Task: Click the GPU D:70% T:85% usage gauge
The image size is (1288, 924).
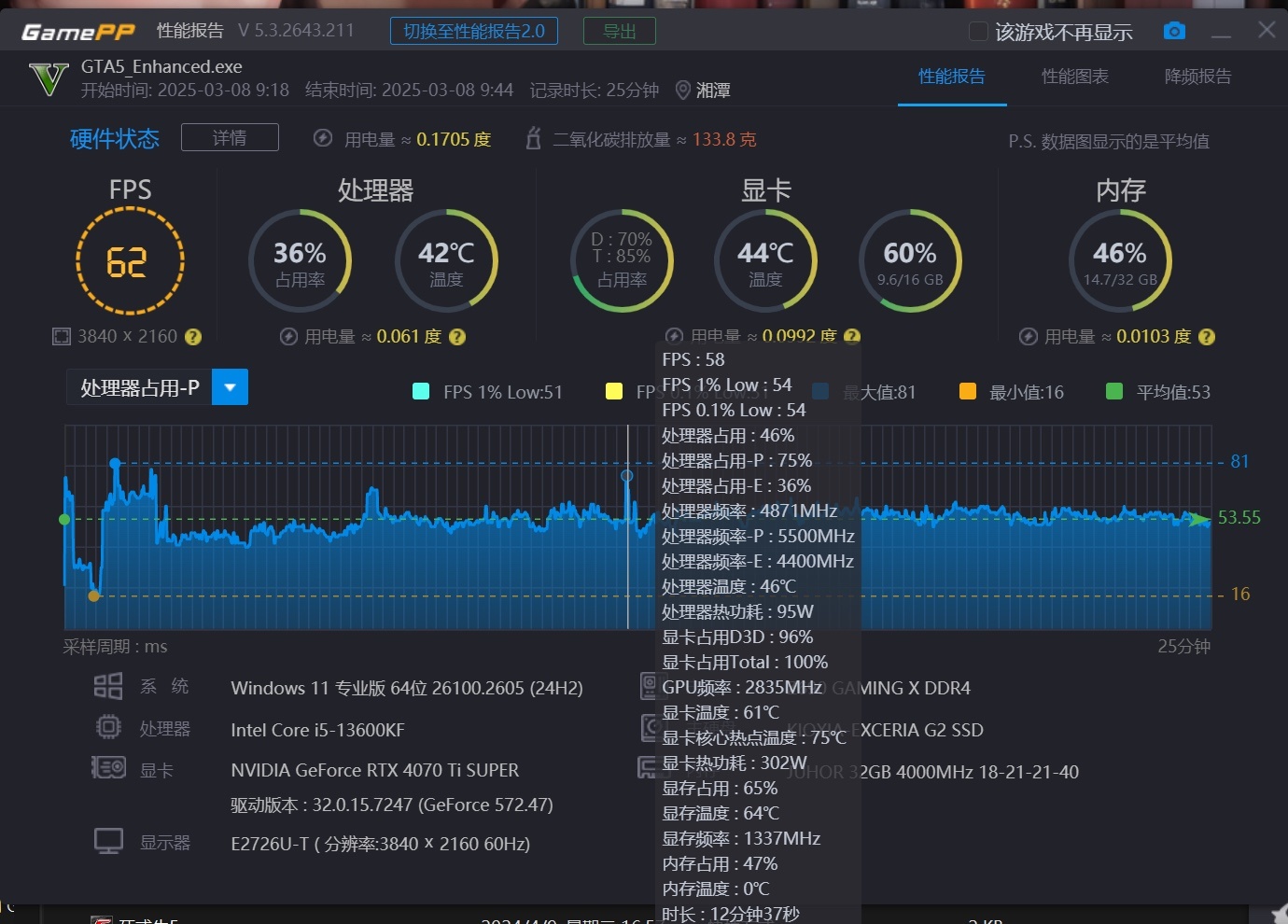Action: 622,260
